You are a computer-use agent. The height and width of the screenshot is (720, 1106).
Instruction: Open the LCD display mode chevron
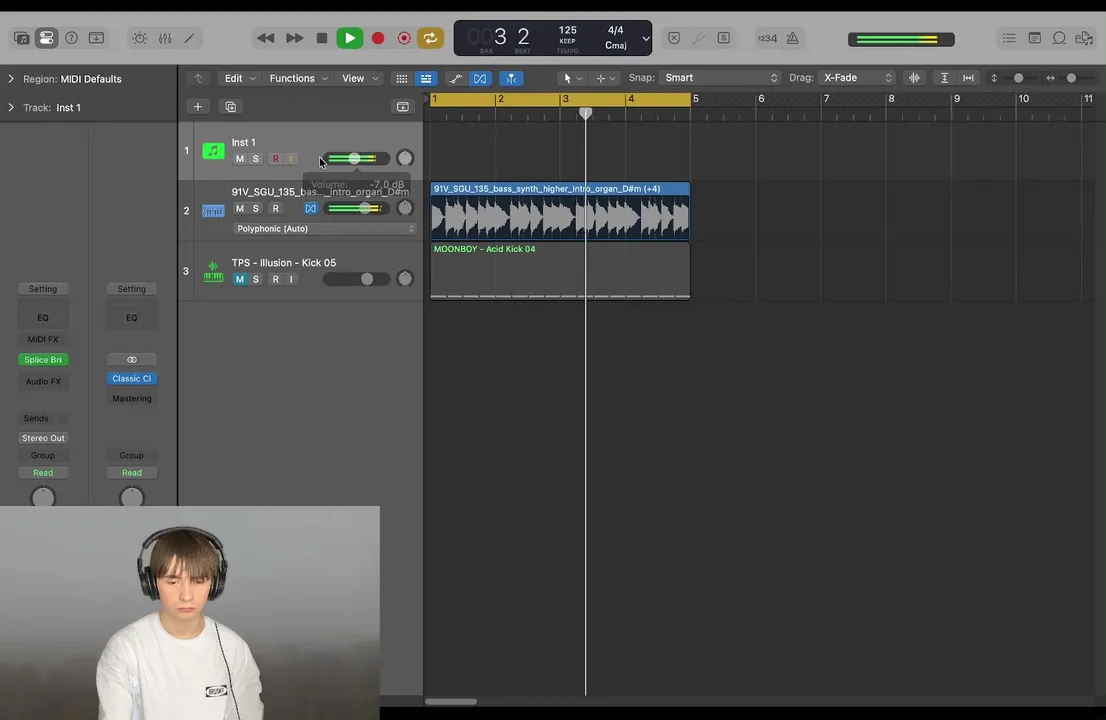645,39
